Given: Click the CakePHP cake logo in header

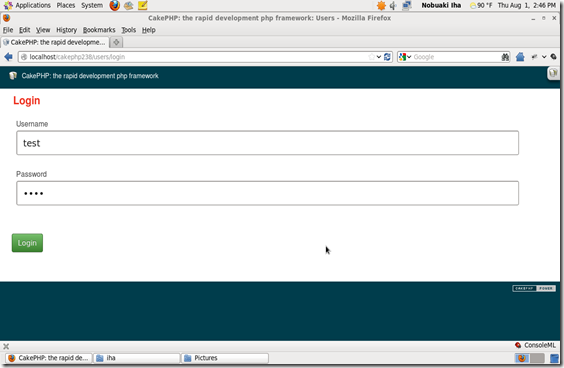Looking at the screenshot, I should click(x=13, y=76).
